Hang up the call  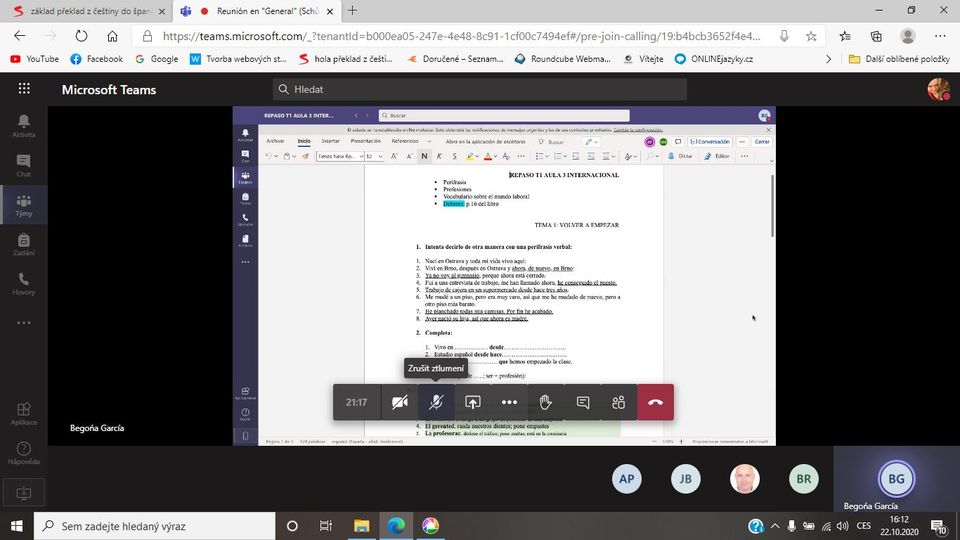pyautogui.click(x=655, y=402)
